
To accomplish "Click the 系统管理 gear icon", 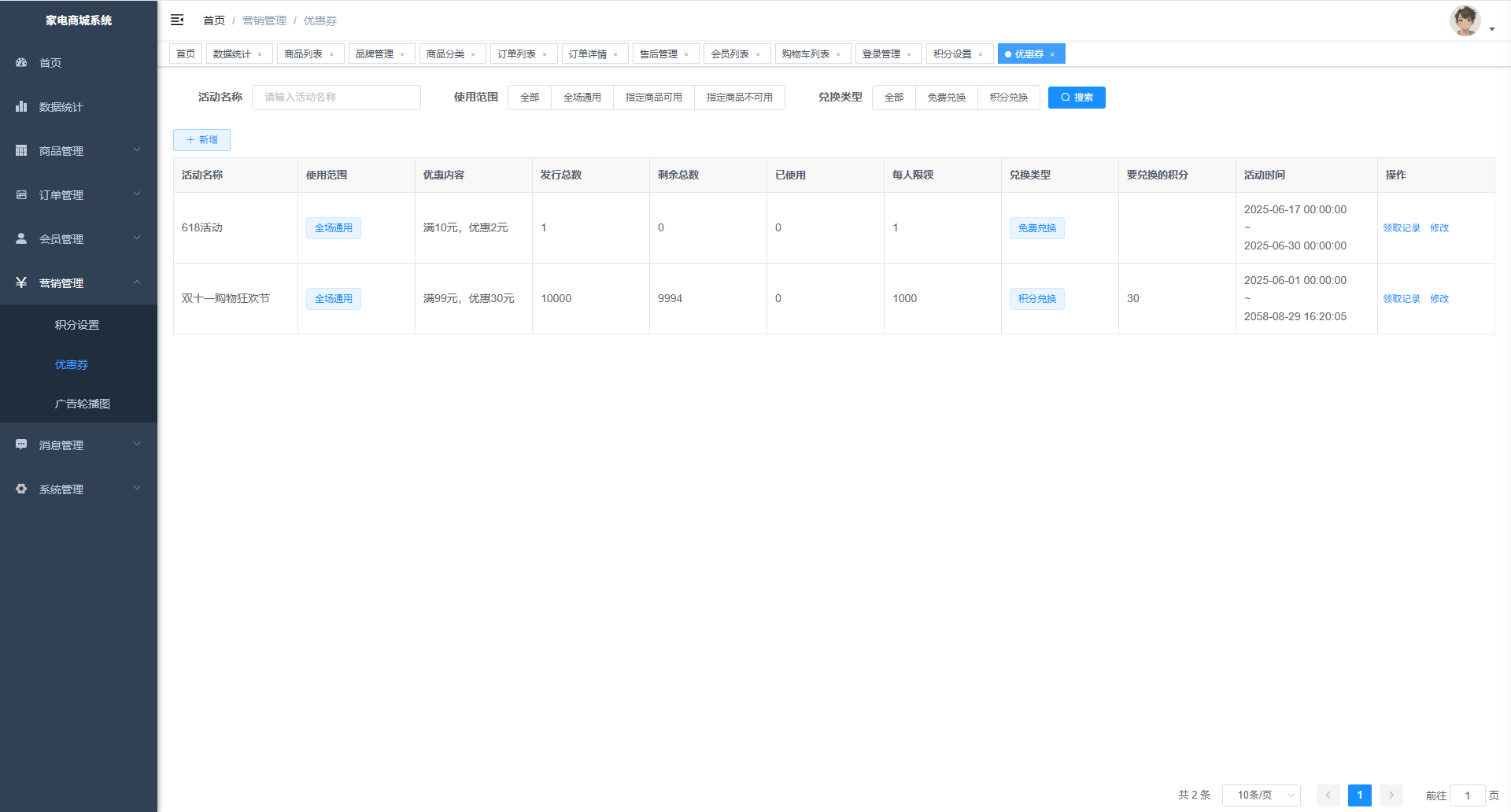I will pyautogui.click(x=21, y=489).
